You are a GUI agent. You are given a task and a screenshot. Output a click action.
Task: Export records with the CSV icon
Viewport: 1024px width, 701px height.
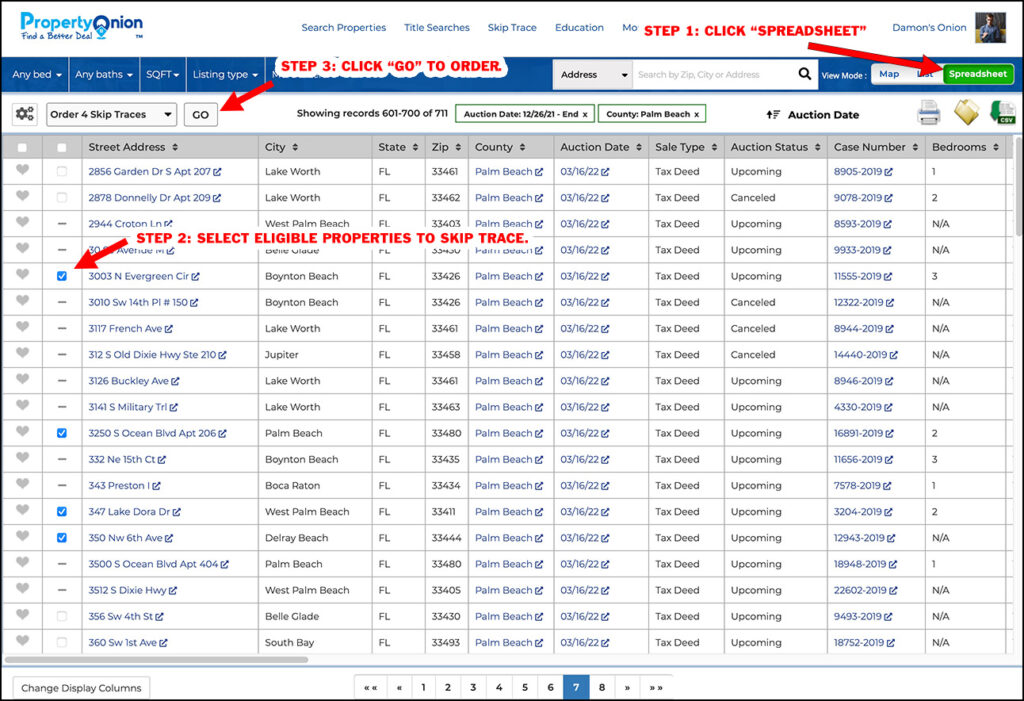point(1002,112)
